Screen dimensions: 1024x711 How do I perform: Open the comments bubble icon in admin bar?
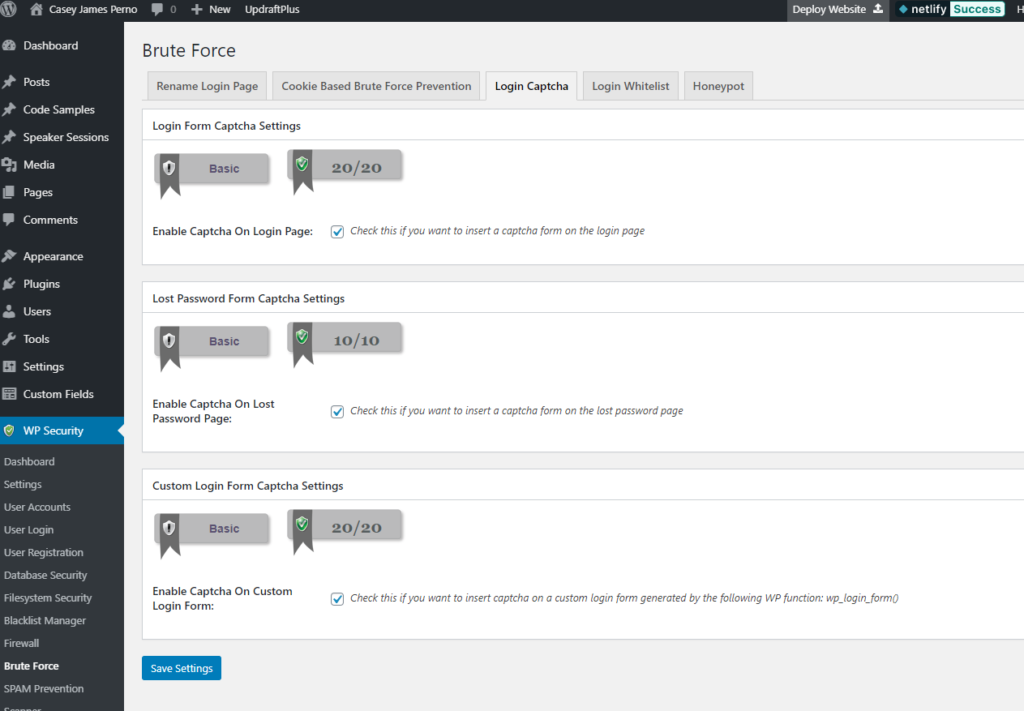(x=157, y=9)
